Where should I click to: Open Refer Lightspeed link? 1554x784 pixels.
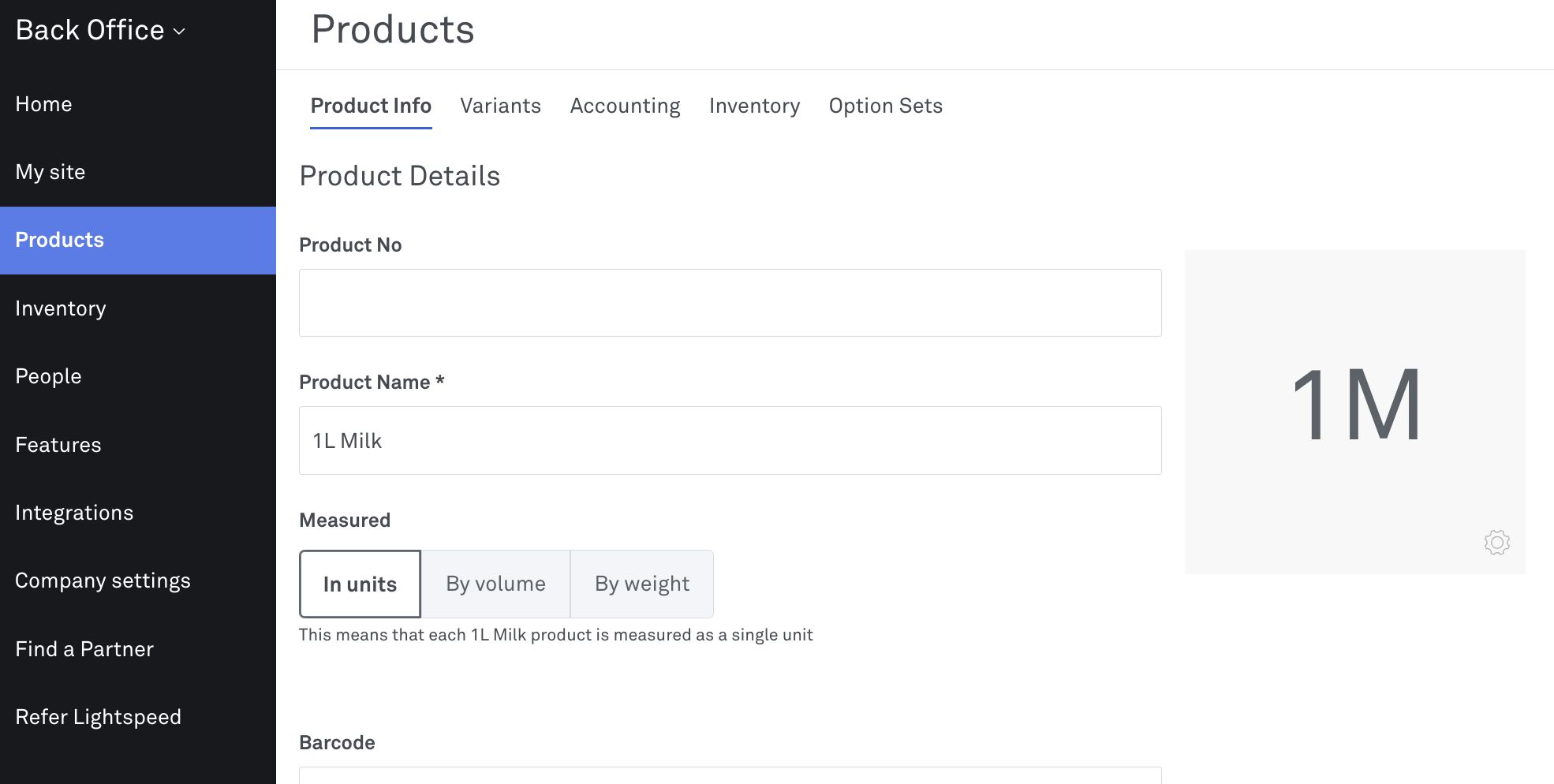coord(98,717)
